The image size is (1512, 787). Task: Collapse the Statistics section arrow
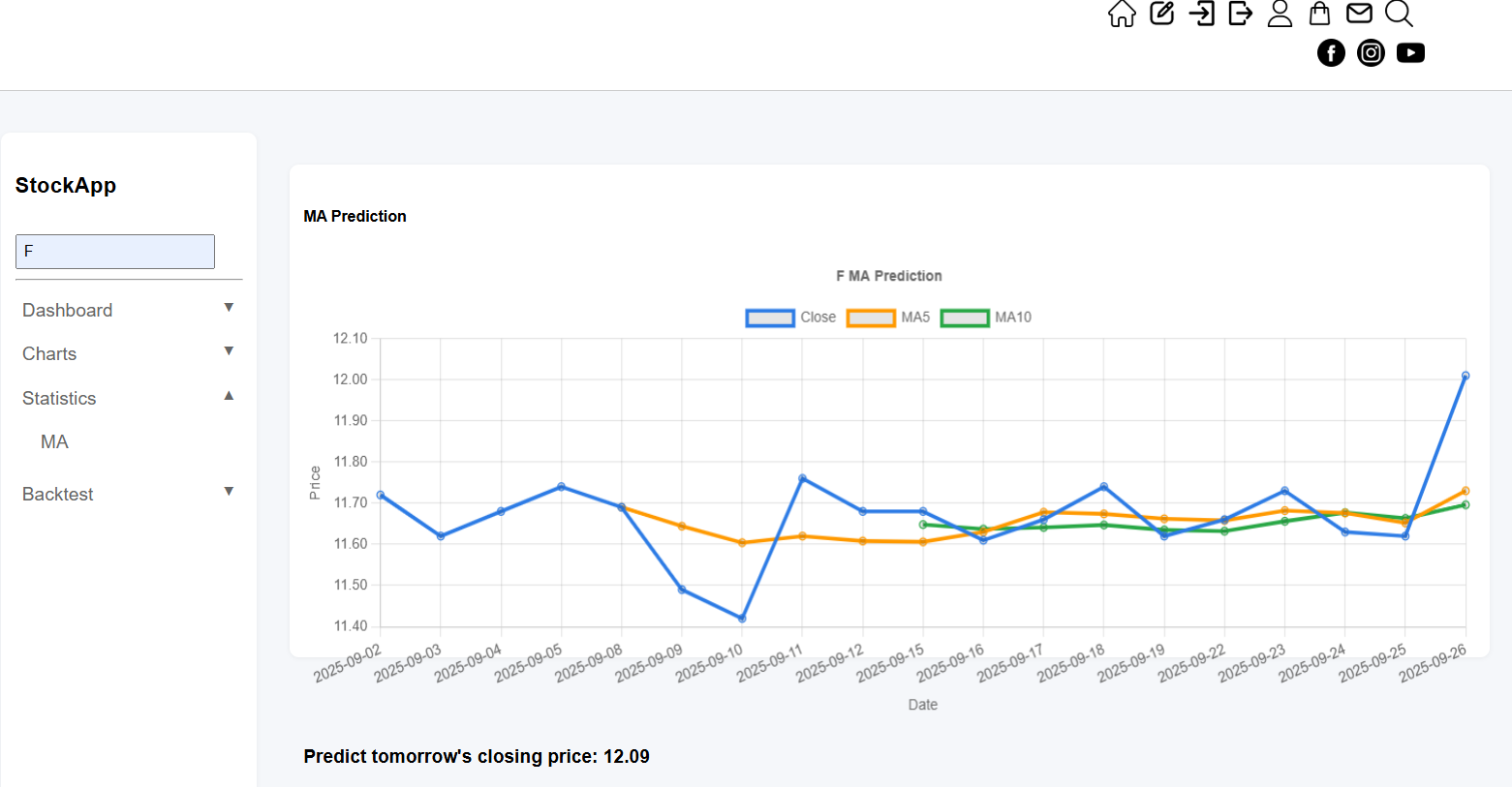tap(229, 396)
